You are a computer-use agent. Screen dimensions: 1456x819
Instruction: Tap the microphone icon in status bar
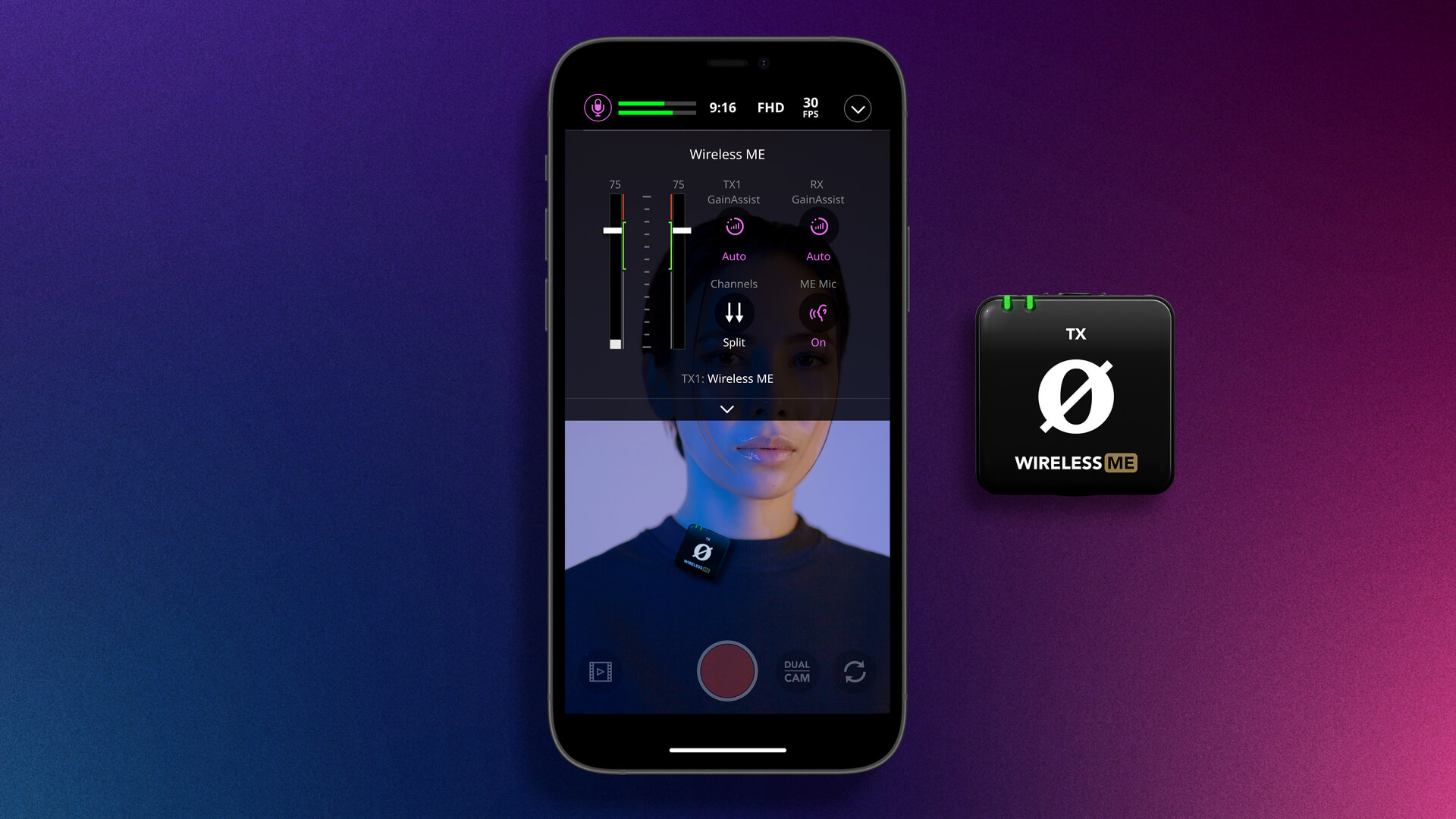pyautogui.click(x=596, y=106)
